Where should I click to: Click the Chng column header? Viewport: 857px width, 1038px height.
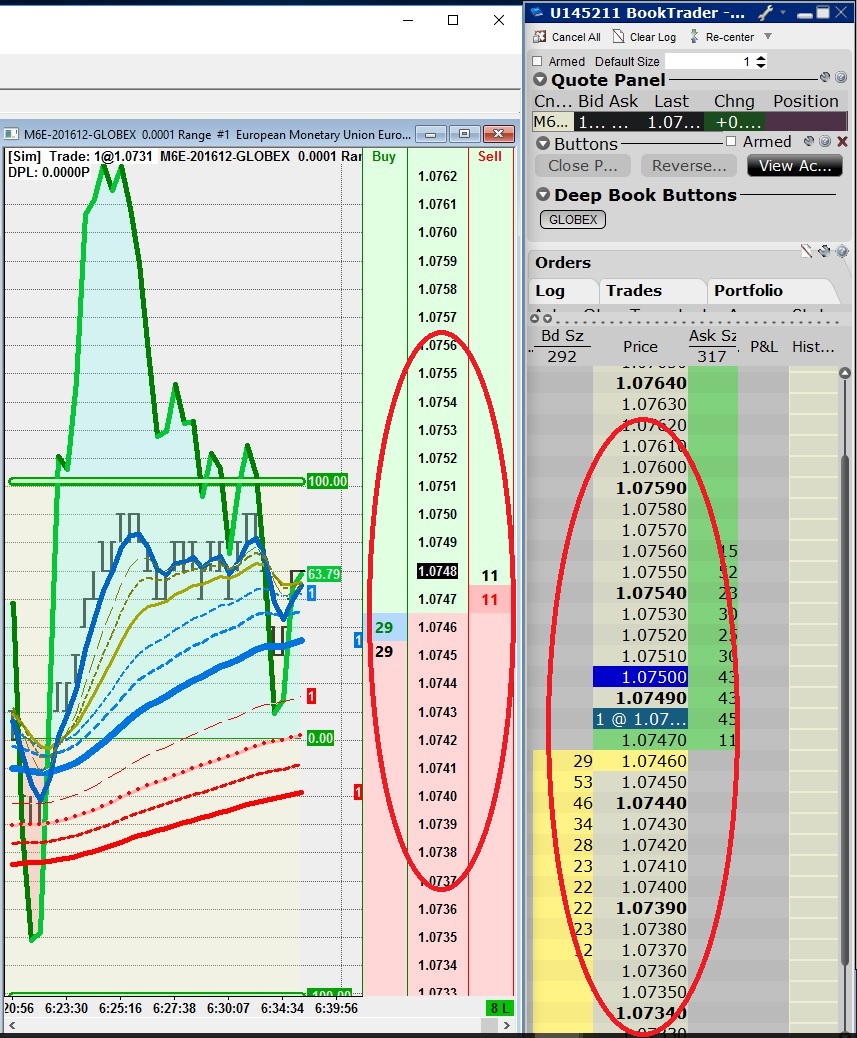(x=733, y=101)
